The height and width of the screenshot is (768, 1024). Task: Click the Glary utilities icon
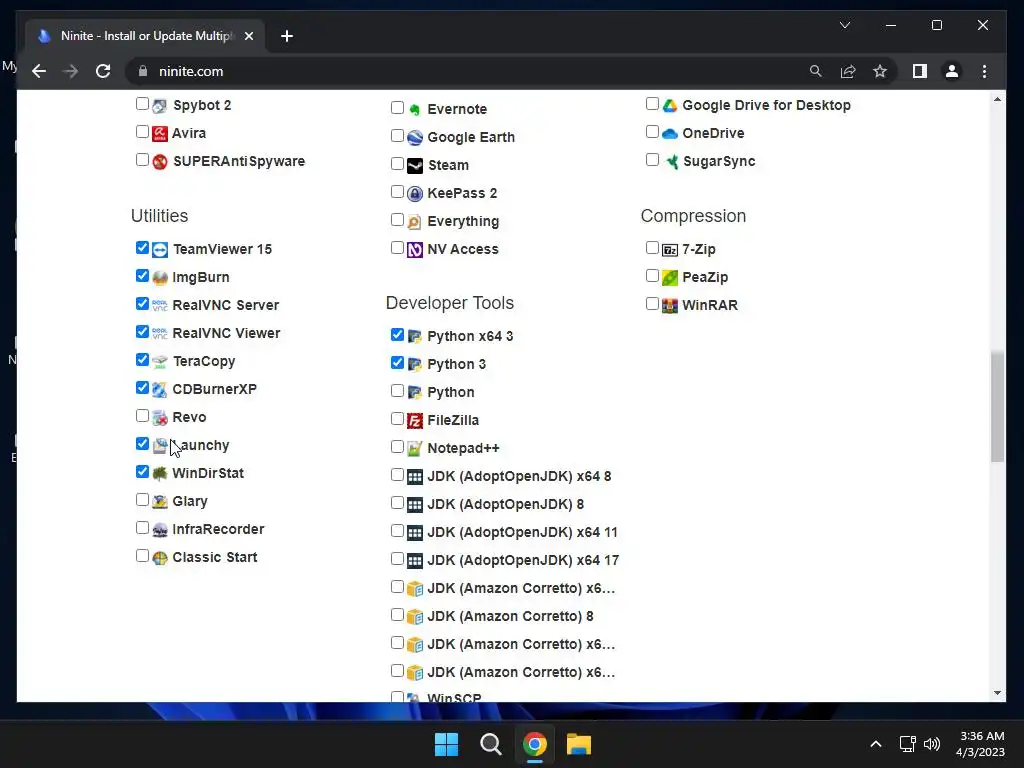pos(160,502)
